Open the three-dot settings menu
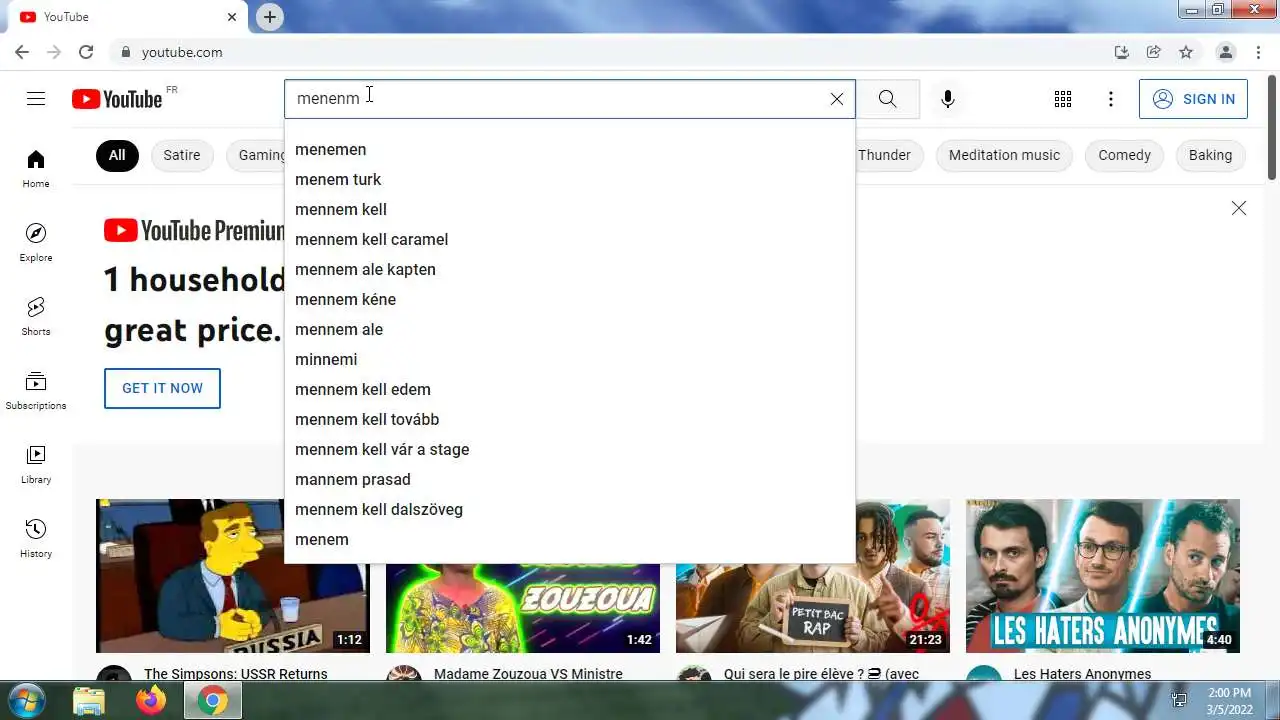 [1111, 99]
